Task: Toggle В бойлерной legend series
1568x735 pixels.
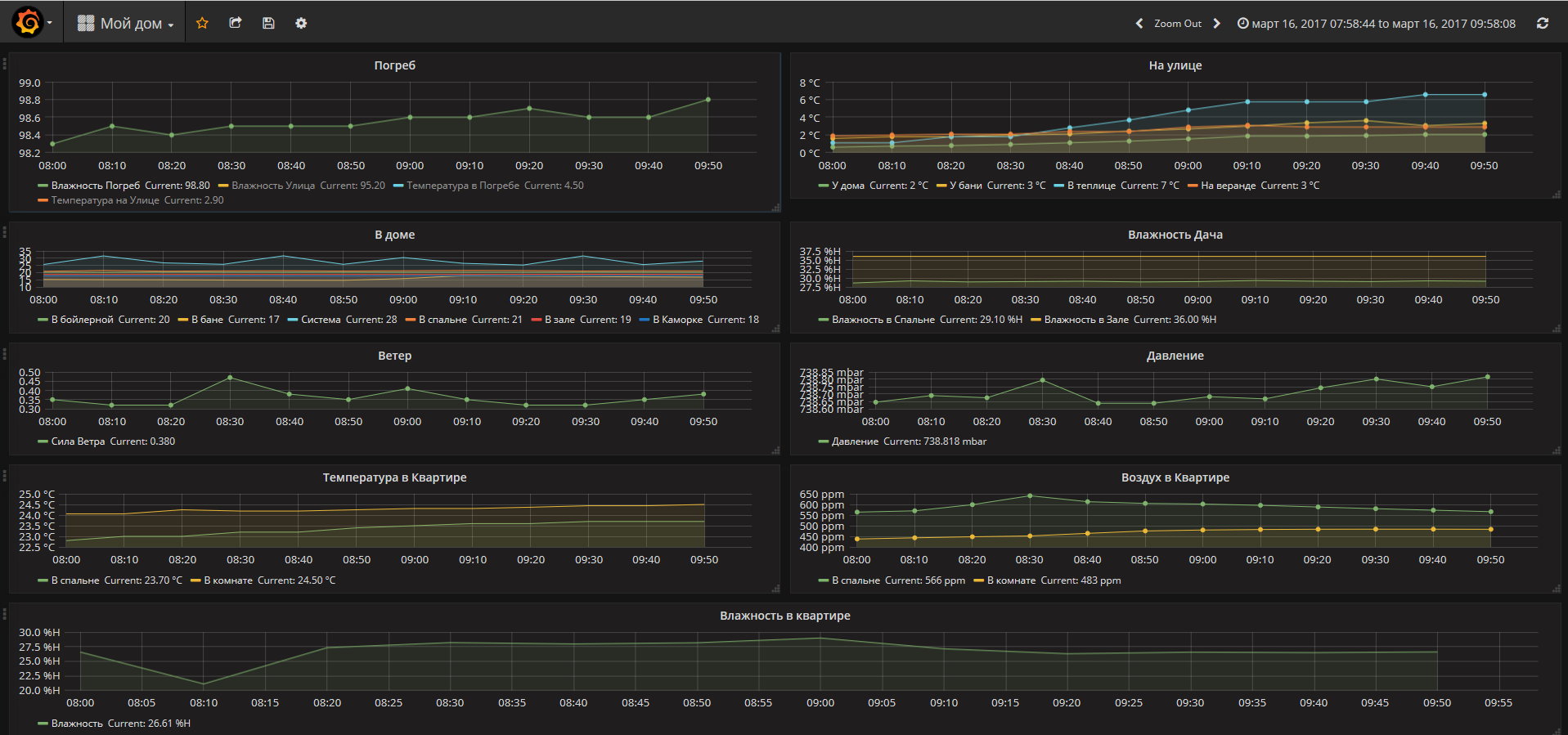Action: click(x=82, y=320)
